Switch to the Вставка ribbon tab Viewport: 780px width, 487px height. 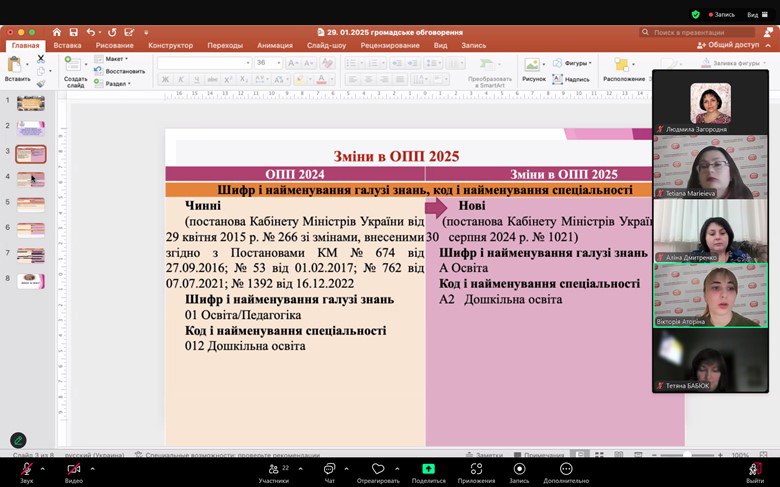pyautogui.click(x=68, y=45)
